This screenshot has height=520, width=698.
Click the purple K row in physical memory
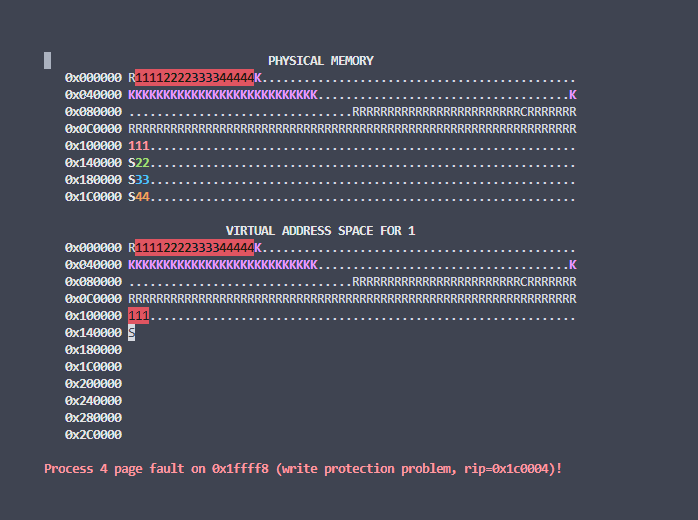coord(222,95)
